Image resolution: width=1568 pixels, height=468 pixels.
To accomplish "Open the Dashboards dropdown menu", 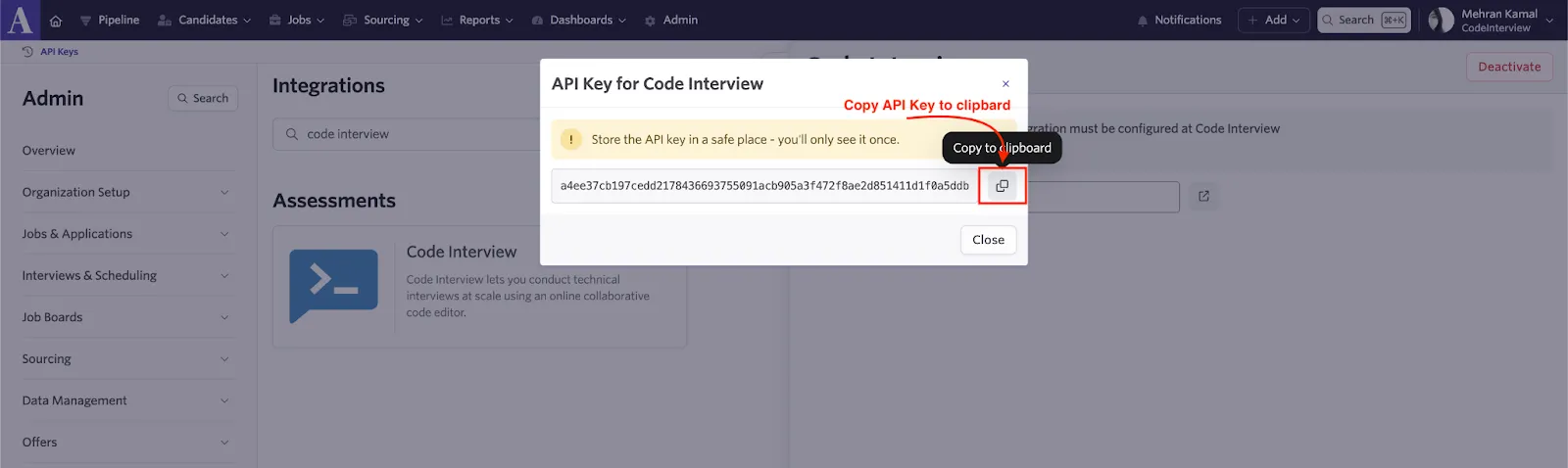I will click(578, 20).
